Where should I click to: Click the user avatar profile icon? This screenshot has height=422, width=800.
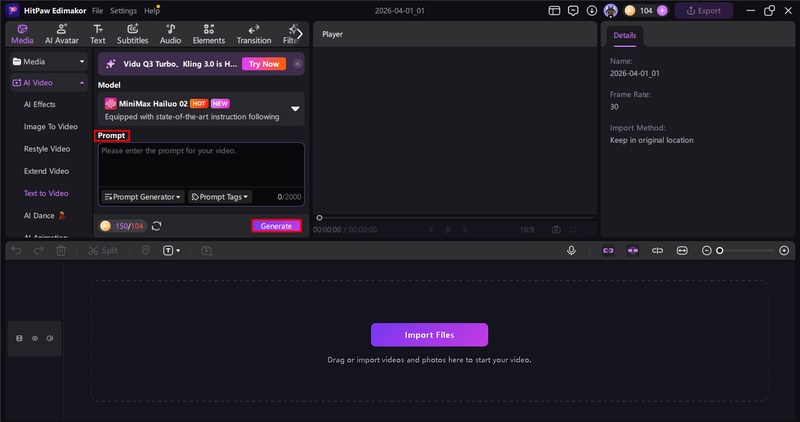pyautogui.click(x=611, y=11)
